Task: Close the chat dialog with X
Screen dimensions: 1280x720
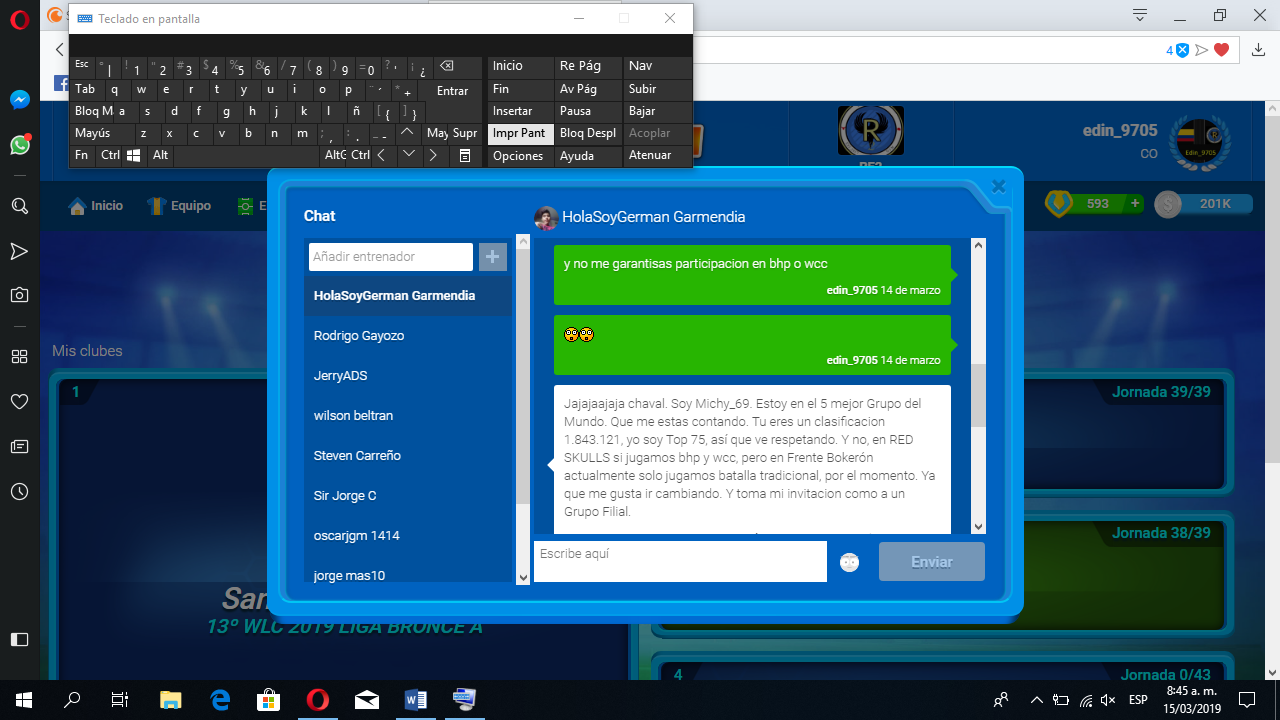Action: tap(998, 187)
